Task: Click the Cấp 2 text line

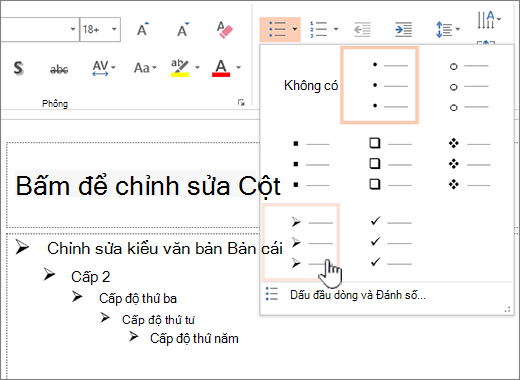Action: (x=90, y=277)
